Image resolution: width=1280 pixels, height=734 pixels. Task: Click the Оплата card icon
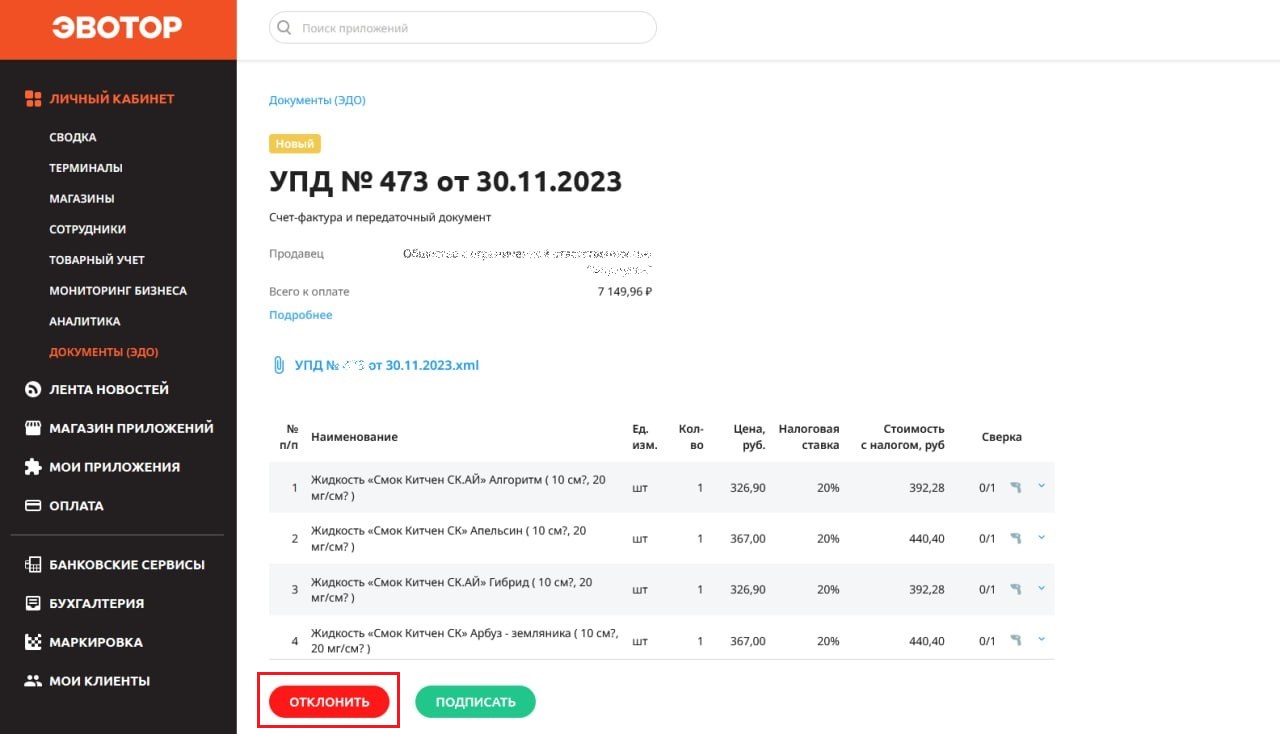[33, 506]
